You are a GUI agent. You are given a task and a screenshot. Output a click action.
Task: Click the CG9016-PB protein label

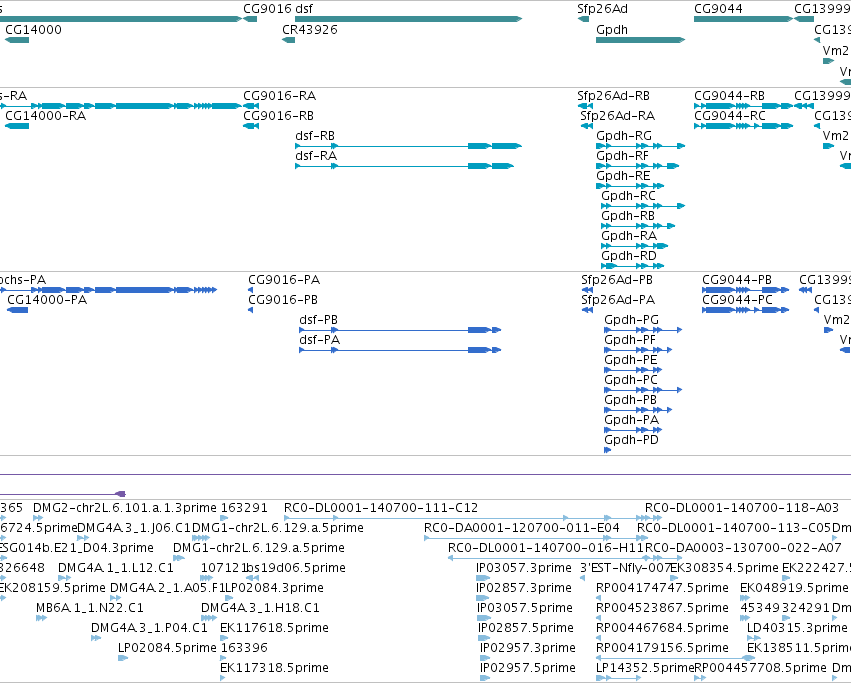tap(283, 300)
